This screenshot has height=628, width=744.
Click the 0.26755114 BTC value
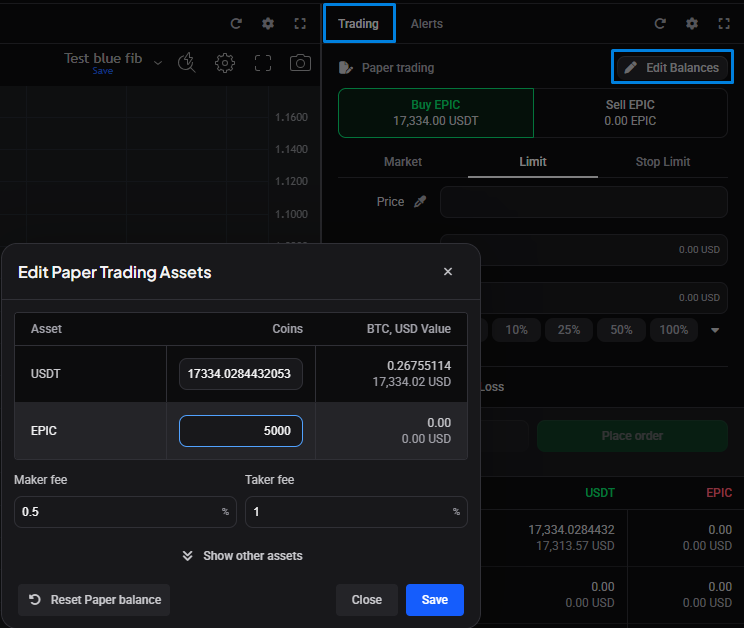click(x=419, y=366)
